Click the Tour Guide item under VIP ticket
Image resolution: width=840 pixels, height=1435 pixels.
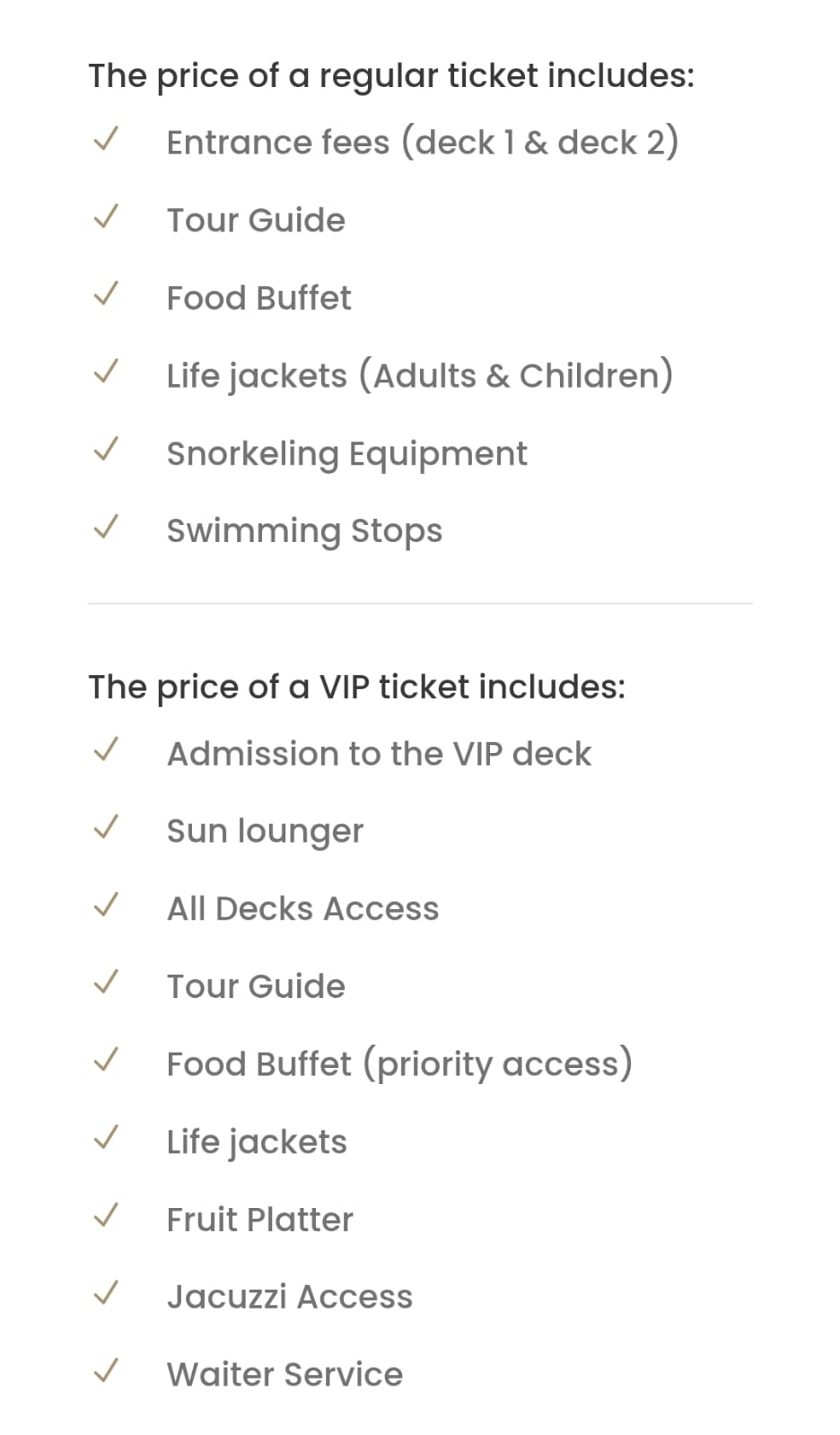tap(256, 986)
